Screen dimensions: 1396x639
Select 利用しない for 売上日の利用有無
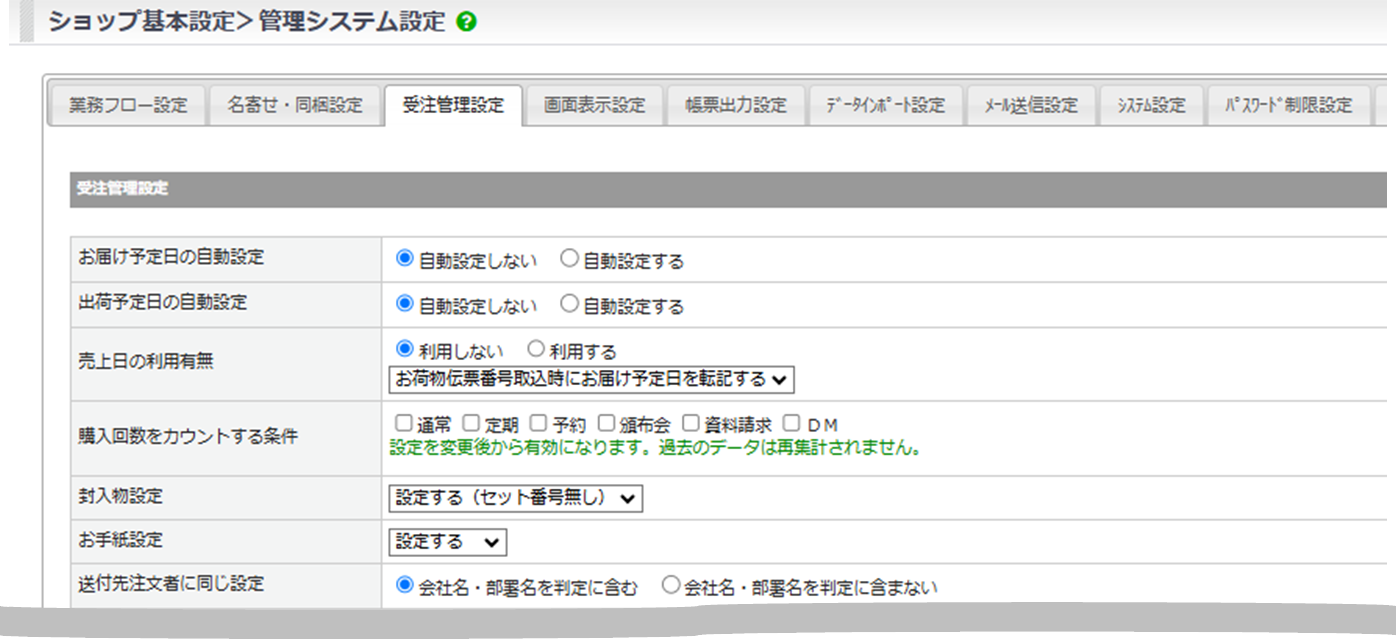(405, 349)
